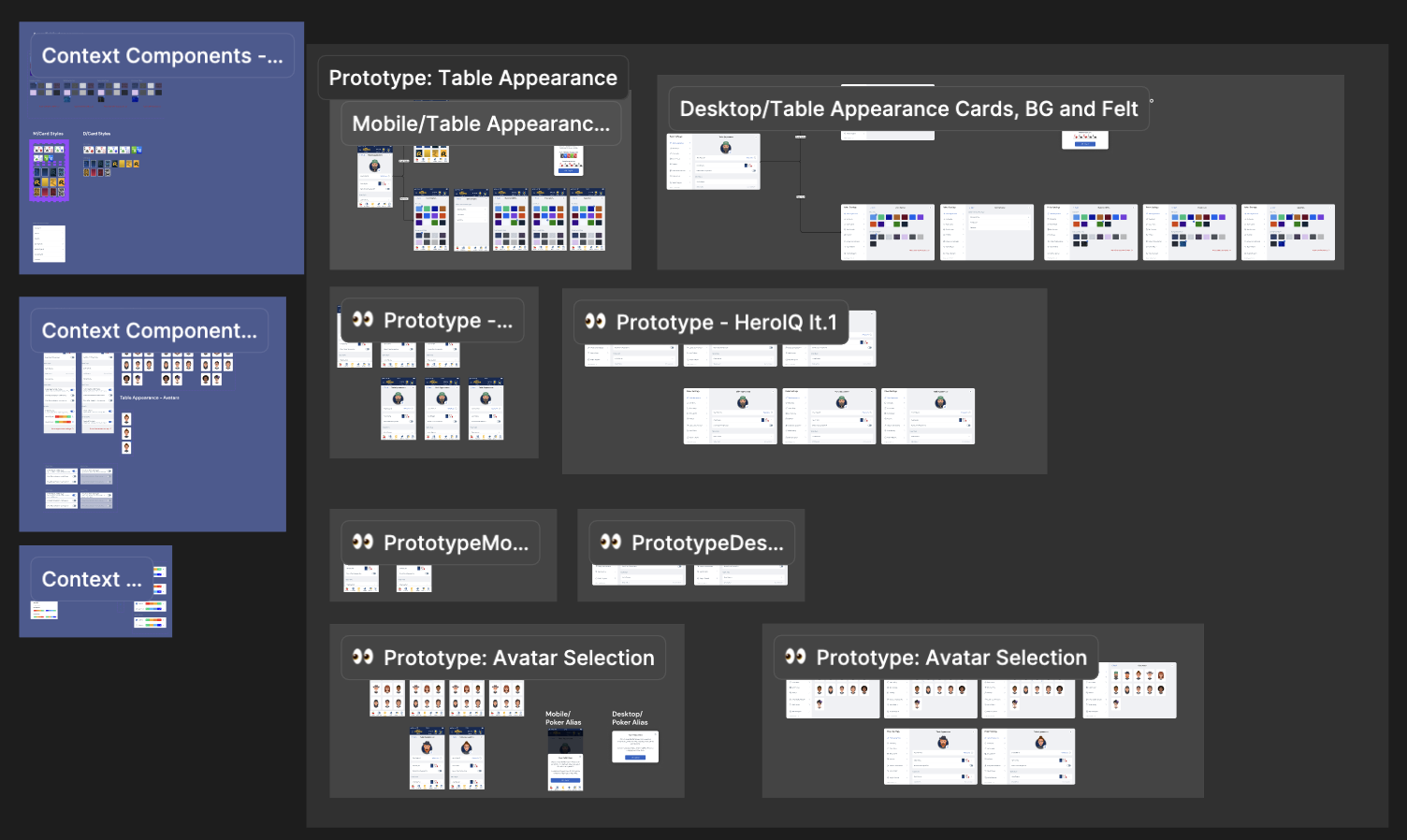
Task: Select the white list frame below M/Card Styles
Action: (50, 243)
